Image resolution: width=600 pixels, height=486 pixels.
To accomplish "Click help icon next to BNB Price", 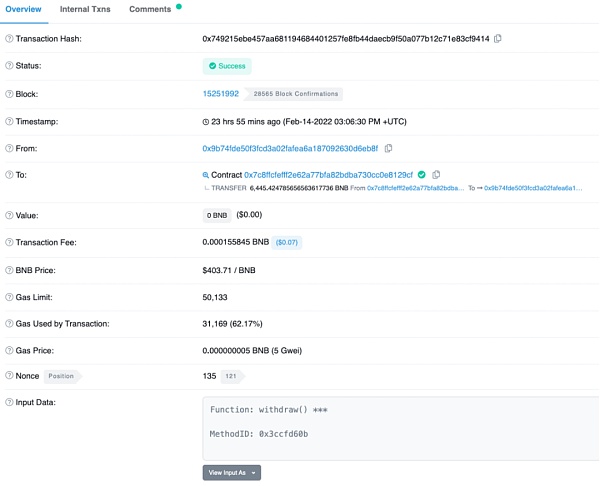I will point(9,270).
